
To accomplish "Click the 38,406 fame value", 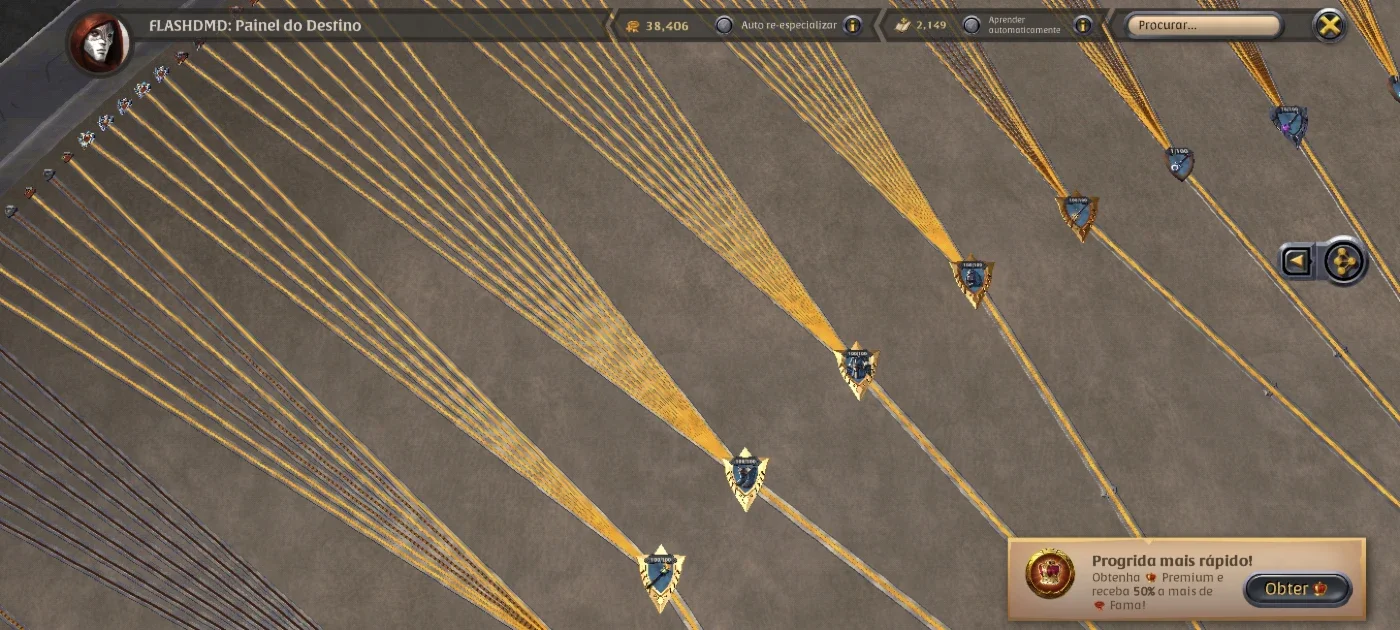I will pyautogui.click(x=667, y=26).
